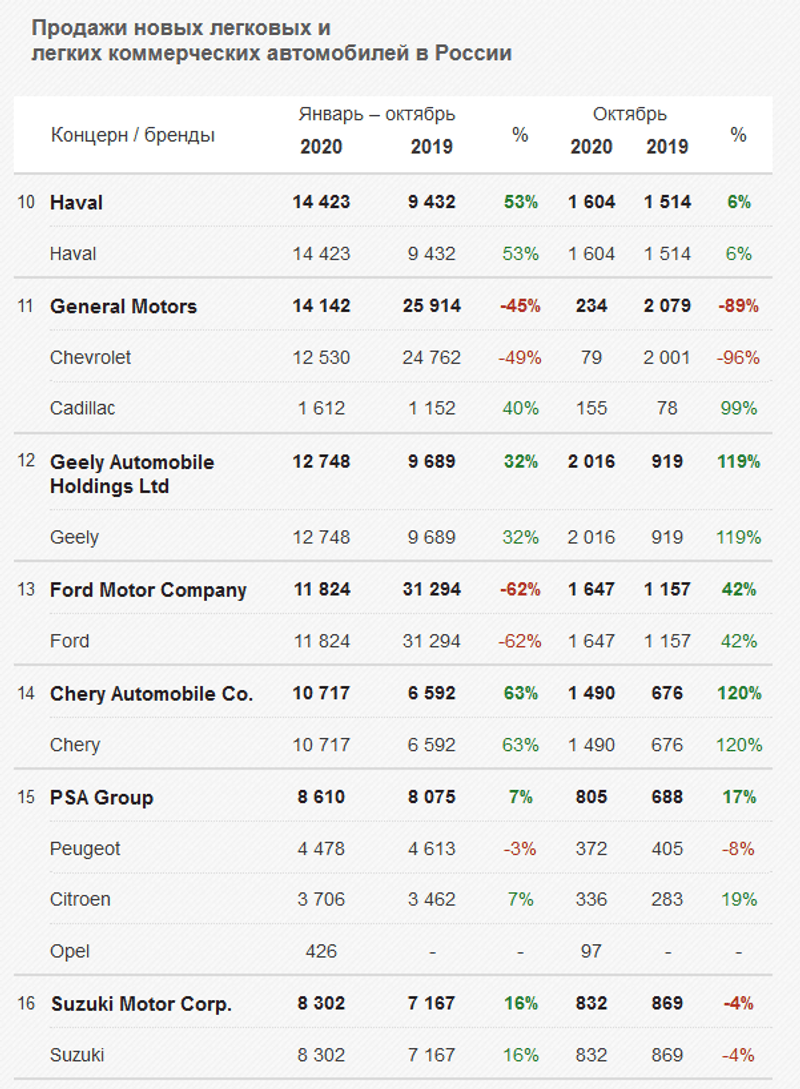Select the standalone "Октябрь" period header
Image resolution: width=800 pixels, height=1089 pixels.
(x=629, y=114)
